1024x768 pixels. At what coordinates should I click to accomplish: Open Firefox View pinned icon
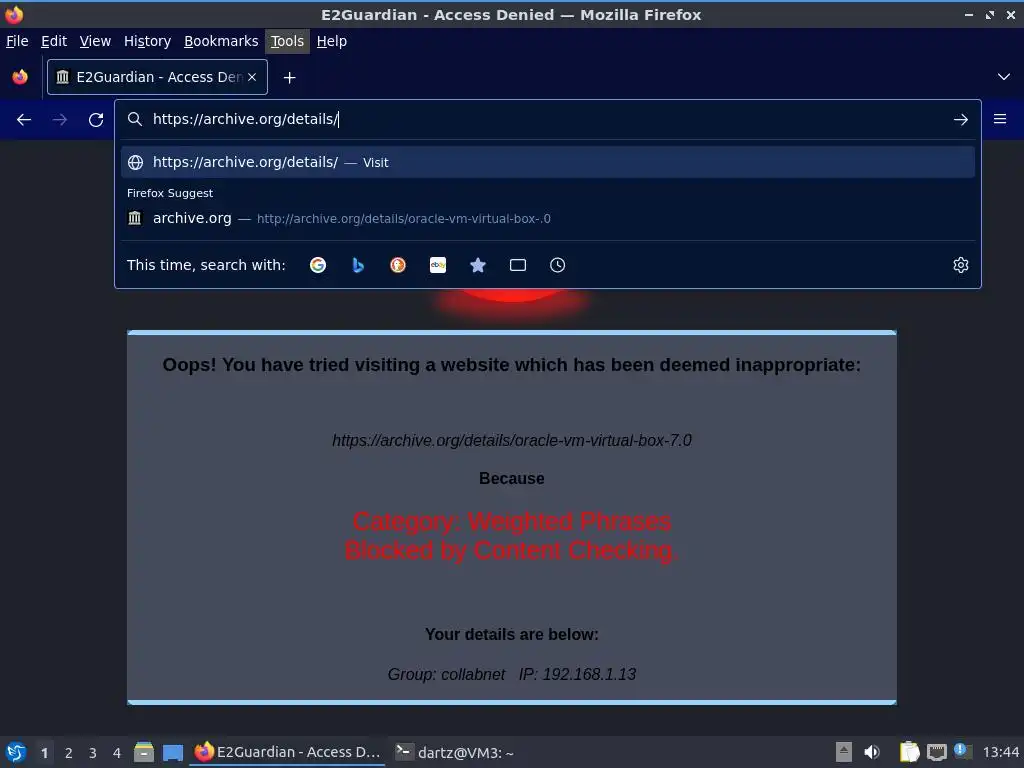[x=20, y=77]
